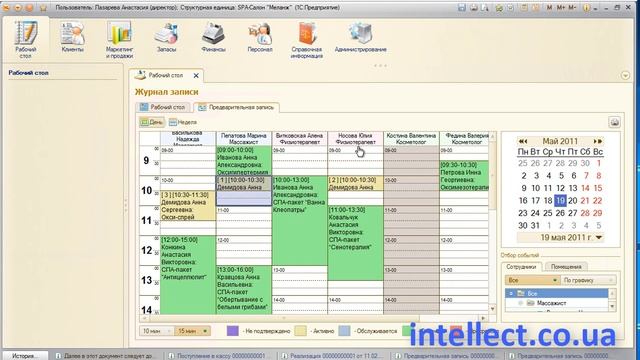Click Не подтверждено purple legend swatch

[x=232, y=331]
